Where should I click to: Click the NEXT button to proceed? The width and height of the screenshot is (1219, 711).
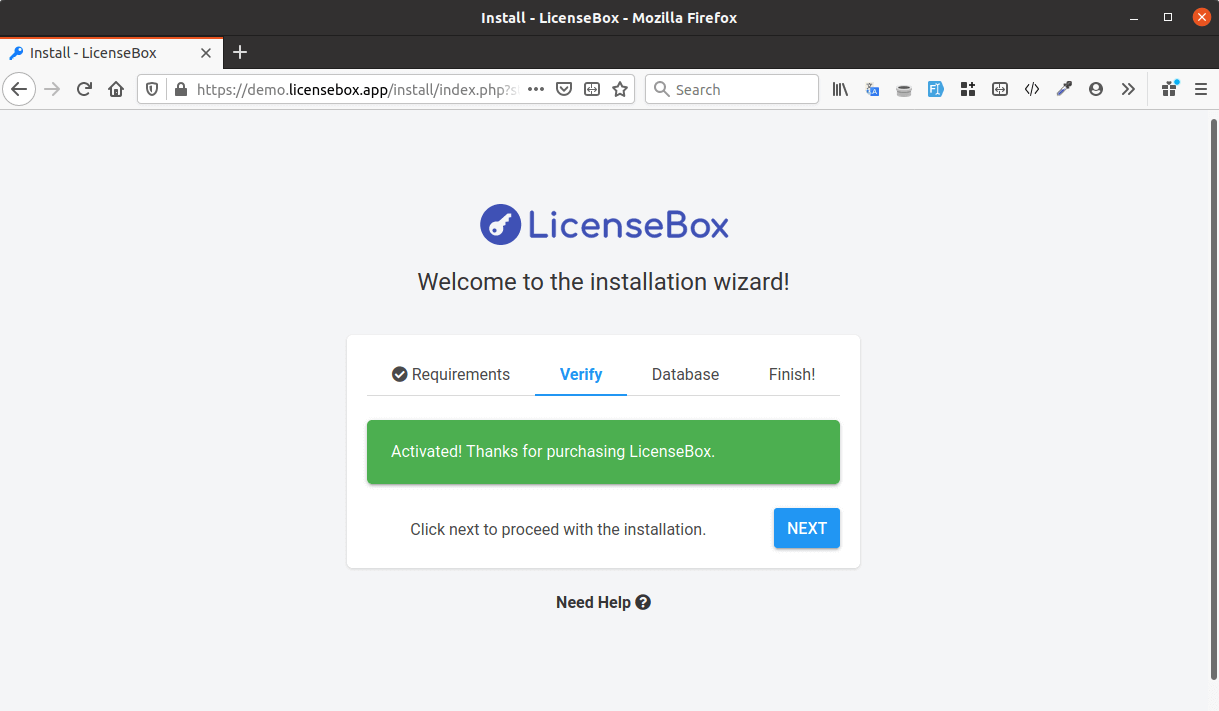(806, 528)
